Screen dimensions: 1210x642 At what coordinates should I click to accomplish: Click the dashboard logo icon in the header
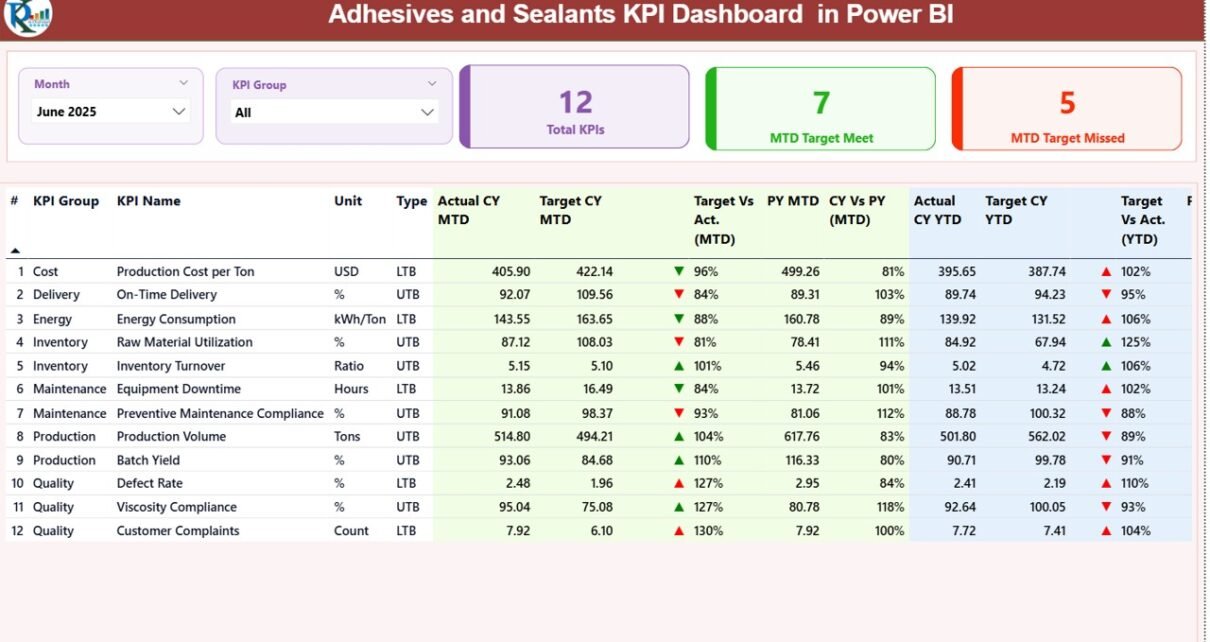(x=26, y=17)
